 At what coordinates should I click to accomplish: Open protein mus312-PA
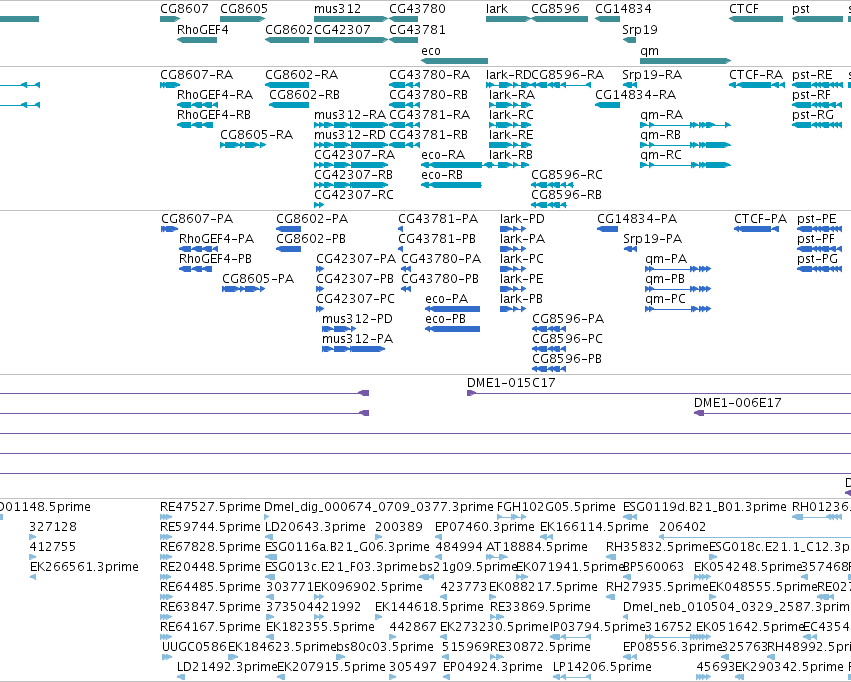click(x=358, y=339)
